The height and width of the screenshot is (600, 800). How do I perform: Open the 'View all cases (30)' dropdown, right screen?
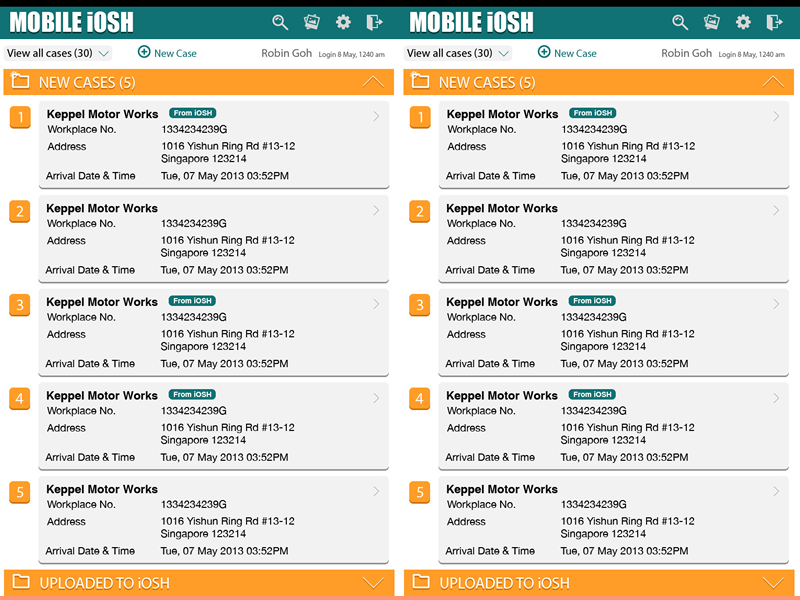coord(458,53)
